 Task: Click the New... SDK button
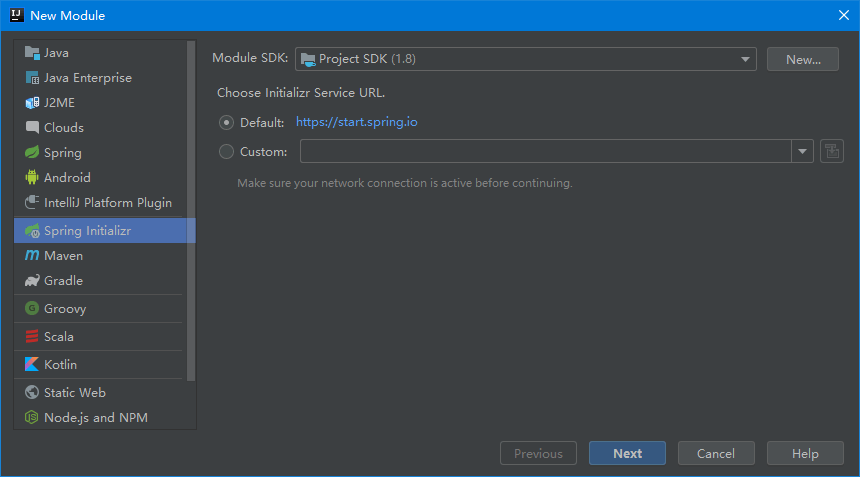click(x=802, y=59)
